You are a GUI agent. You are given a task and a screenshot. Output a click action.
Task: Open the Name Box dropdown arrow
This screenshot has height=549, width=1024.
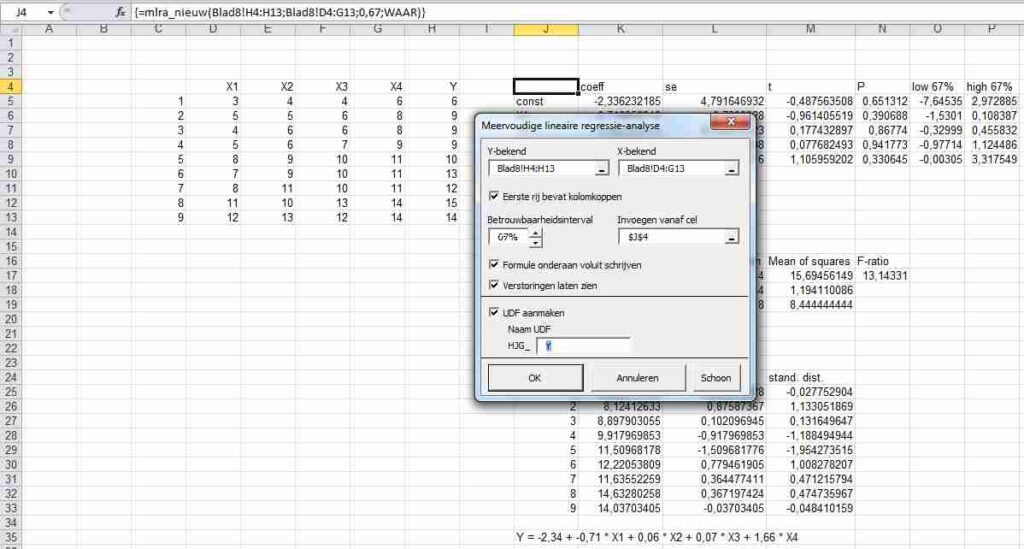52,11
